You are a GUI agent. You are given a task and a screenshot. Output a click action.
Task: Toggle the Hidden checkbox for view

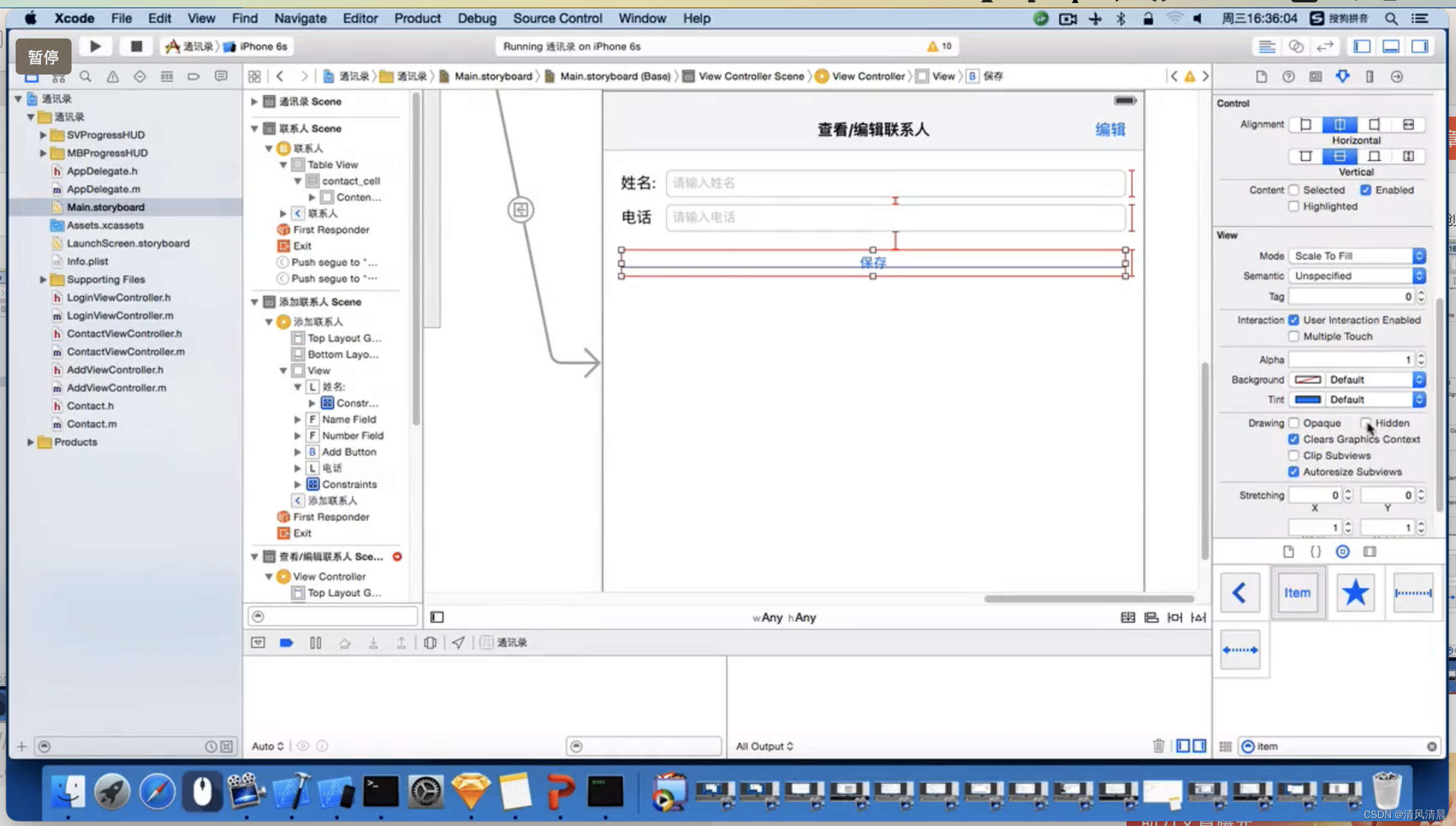click(1365, 422)
